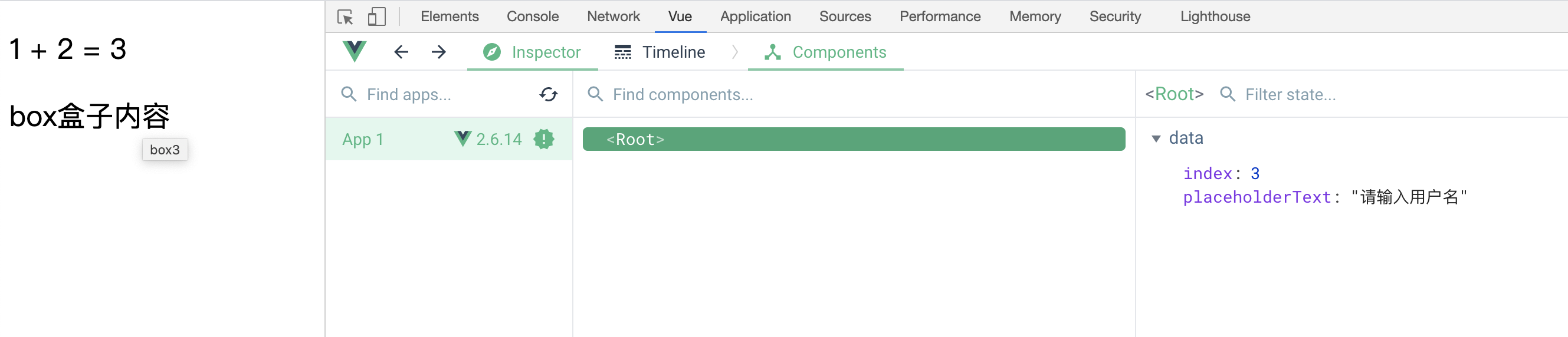Open the Vue logo menu
This screenshot has height=337, width=1568.
(x=355, y=52)
